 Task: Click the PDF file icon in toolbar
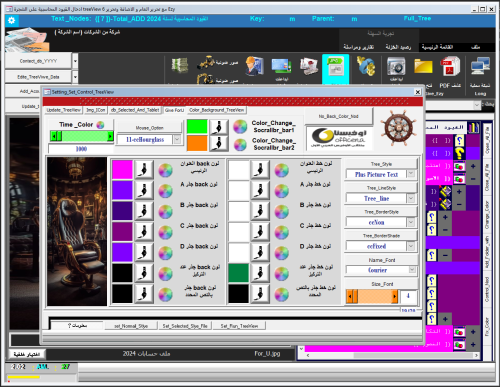tap(450, 67)
